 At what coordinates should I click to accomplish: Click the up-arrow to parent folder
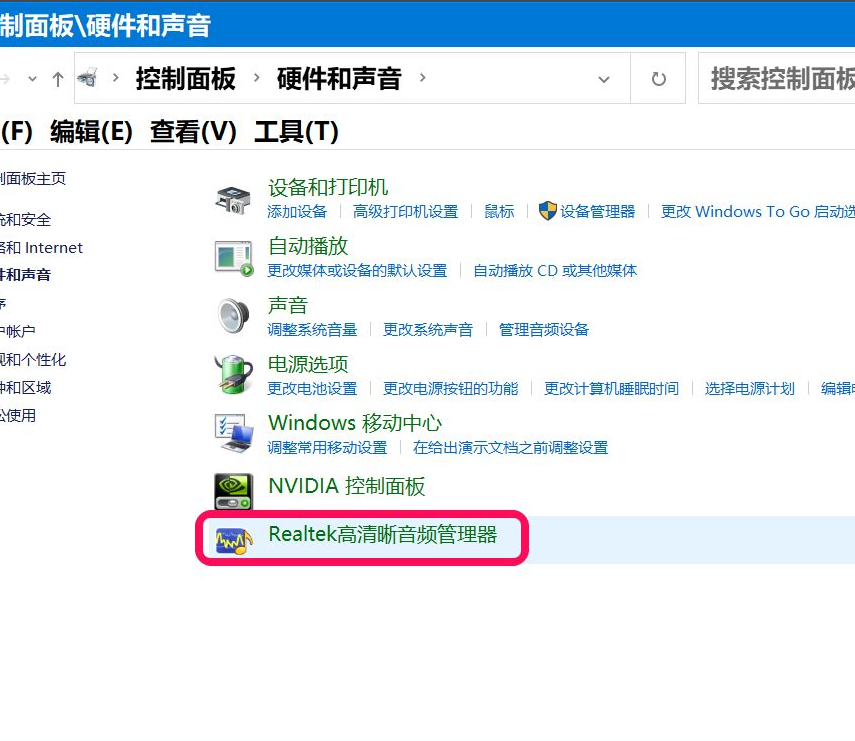tap(58, 79)
